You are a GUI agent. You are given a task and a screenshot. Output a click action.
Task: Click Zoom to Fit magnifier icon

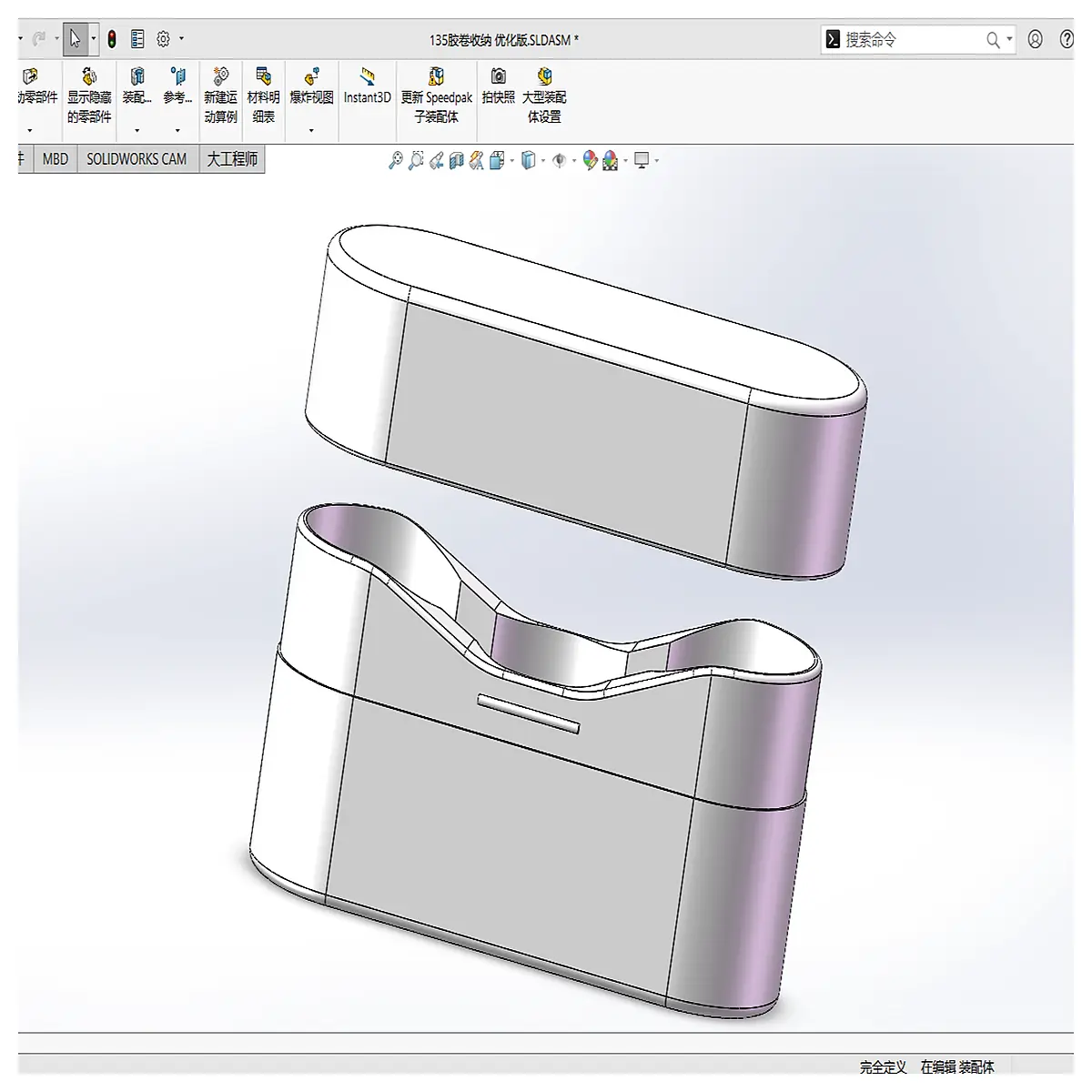point(395,161)
